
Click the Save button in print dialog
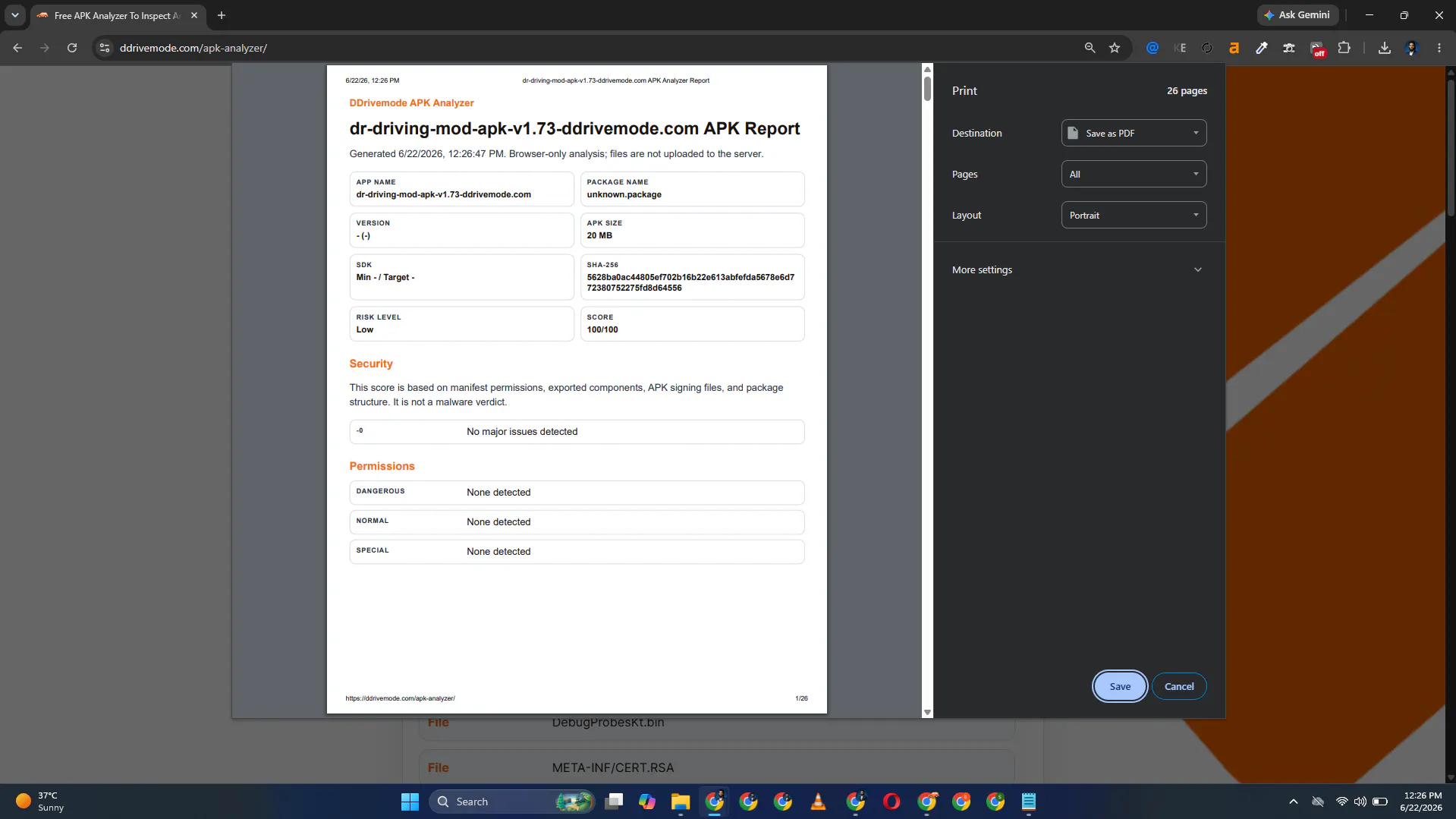point(1120,686)
